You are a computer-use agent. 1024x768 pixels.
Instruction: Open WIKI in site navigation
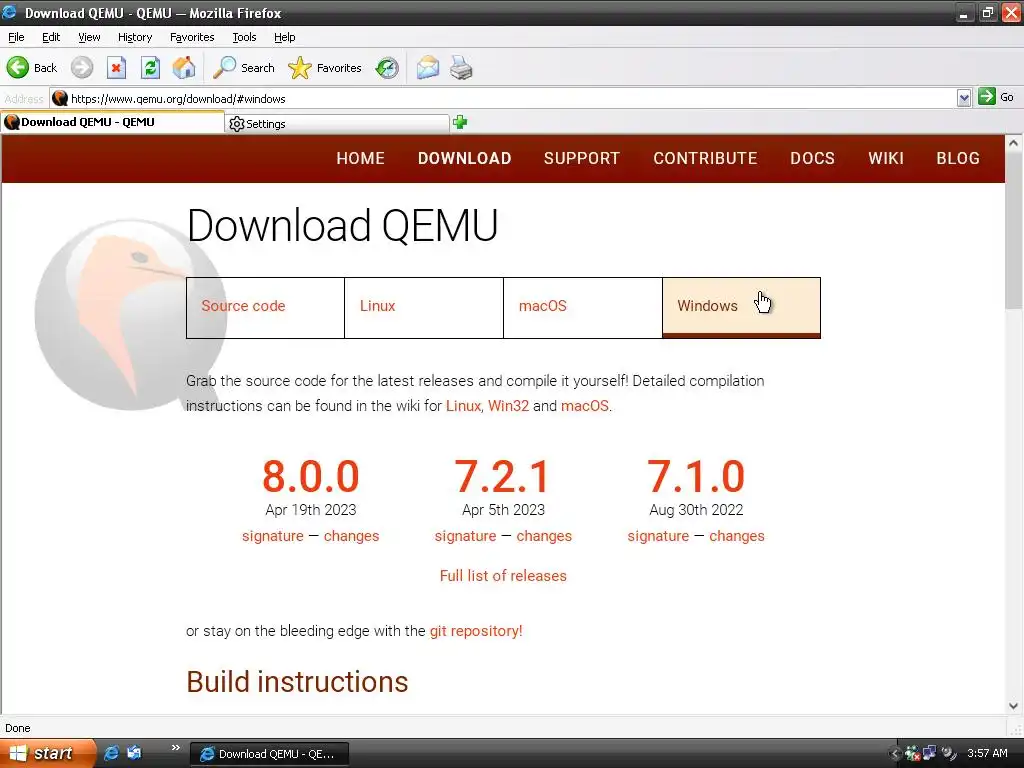click(x=886, y=158)
